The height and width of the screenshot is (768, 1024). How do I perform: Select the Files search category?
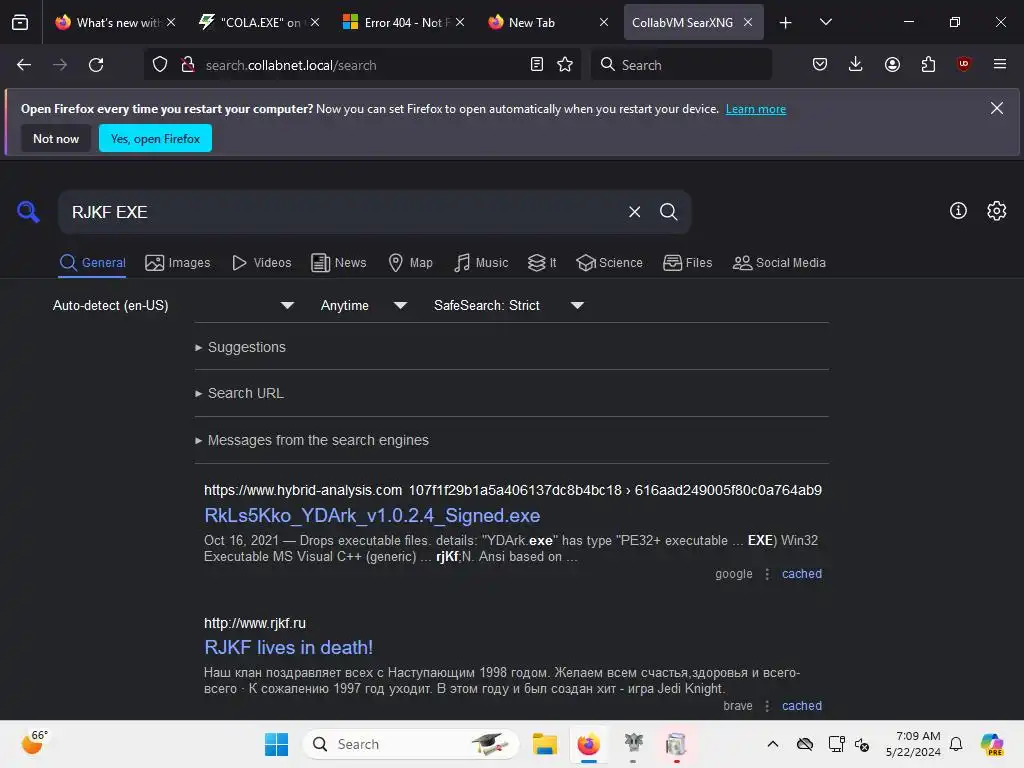(x=687, y=263)
